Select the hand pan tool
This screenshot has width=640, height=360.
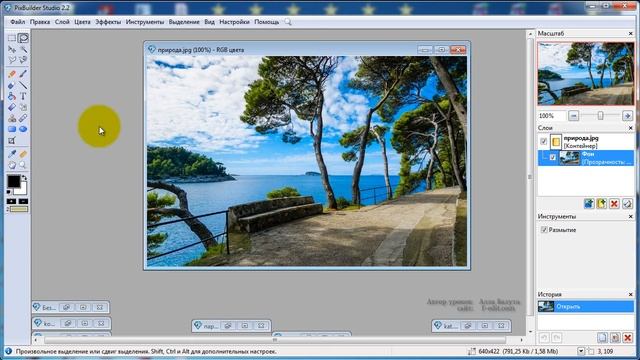pyautogui.click(x=12, y=165)
